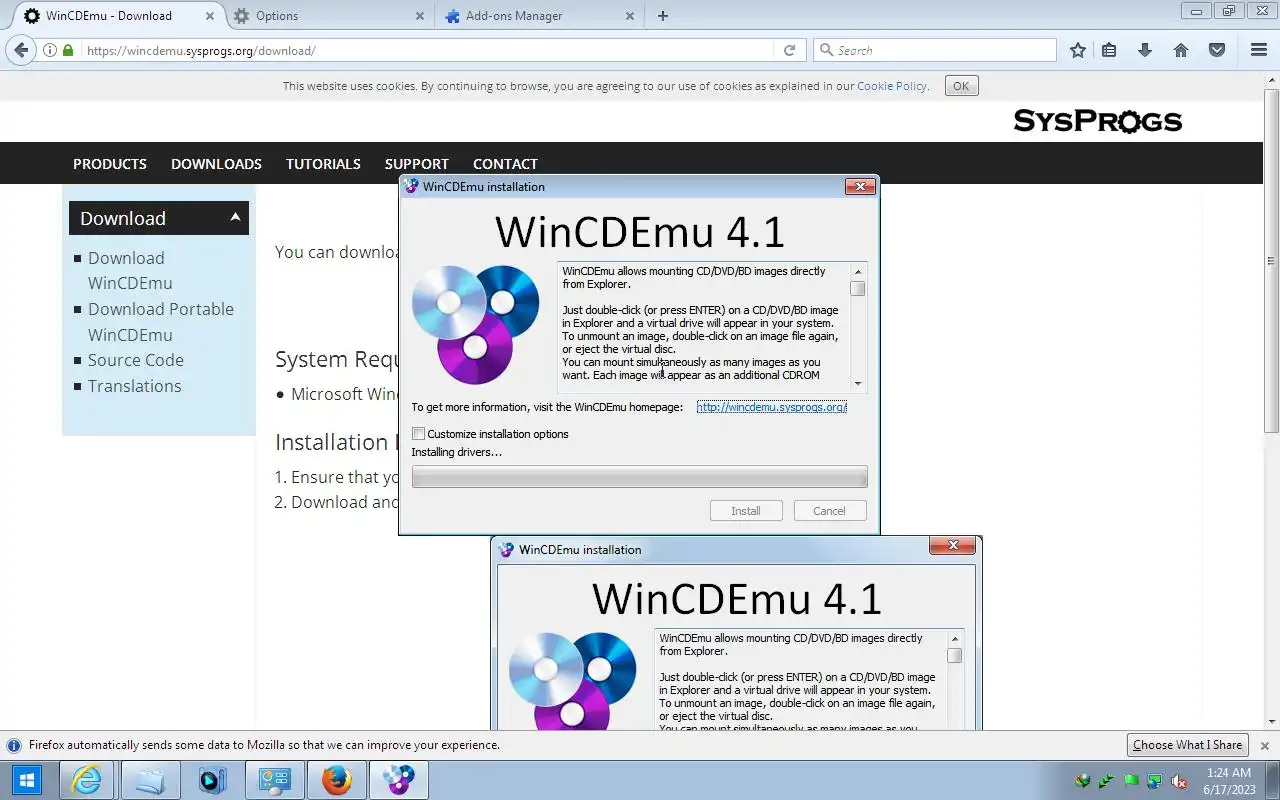The width and height of the screenshot is (1280, 800).
Task: Switch to WinCDEmu installer in taskbar
Action: pos(399,780)
